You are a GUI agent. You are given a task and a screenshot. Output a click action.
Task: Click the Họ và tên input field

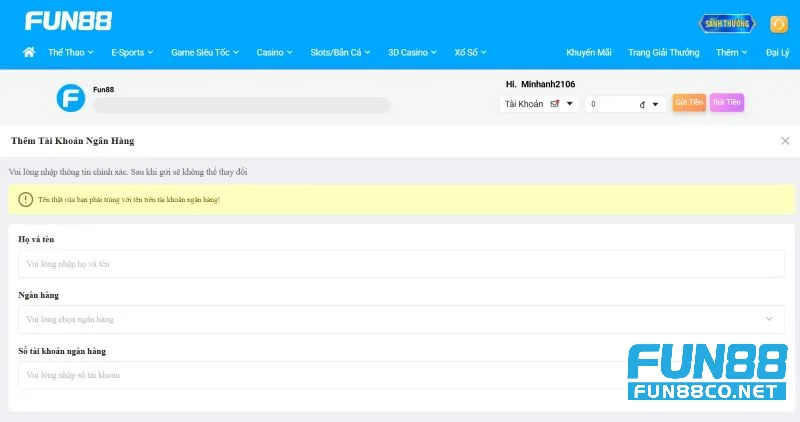[400, 264]
